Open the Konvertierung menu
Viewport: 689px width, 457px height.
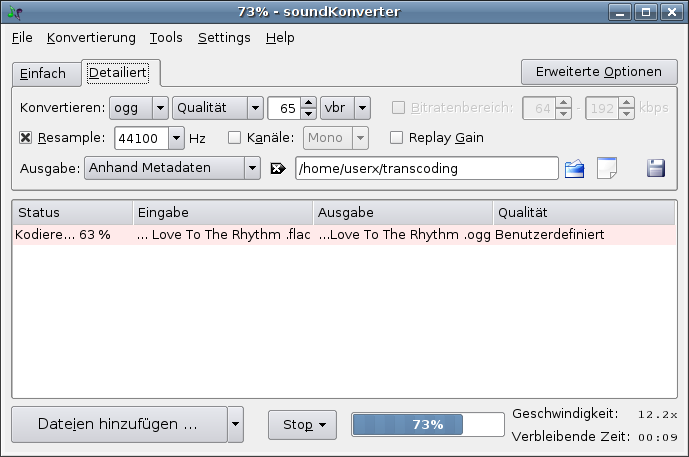coord(91,38)
